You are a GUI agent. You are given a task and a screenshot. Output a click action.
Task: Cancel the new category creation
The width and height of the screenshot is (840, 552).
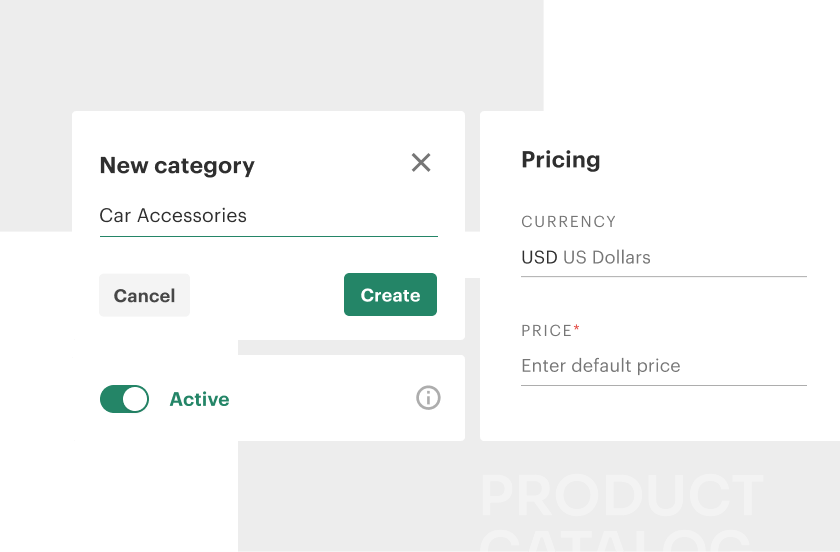[145, 295]
